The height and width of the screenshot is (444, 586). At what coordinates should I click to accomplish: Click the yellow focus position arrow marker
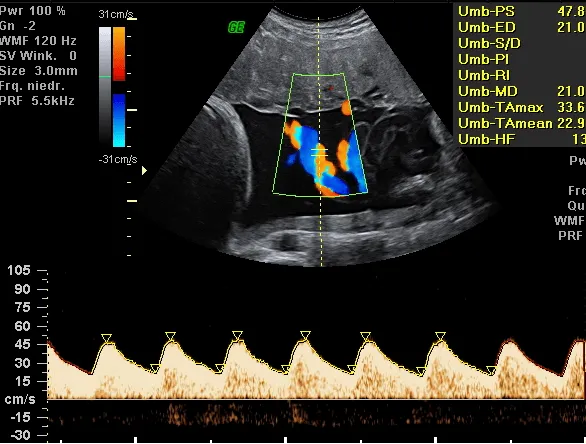144,170
